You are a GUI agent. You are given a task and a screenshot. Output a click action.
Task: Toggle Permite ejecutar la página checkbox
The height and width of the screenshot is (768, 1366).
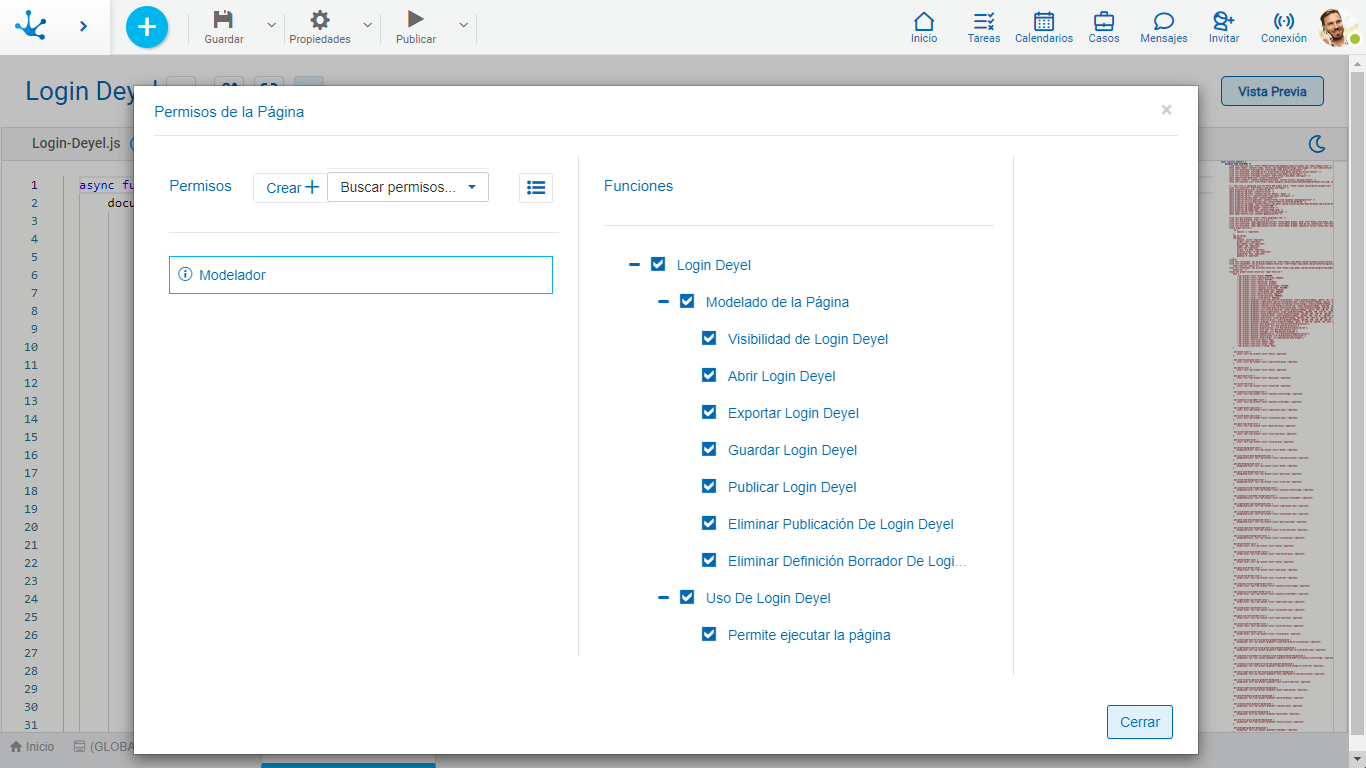click(709, 634)
